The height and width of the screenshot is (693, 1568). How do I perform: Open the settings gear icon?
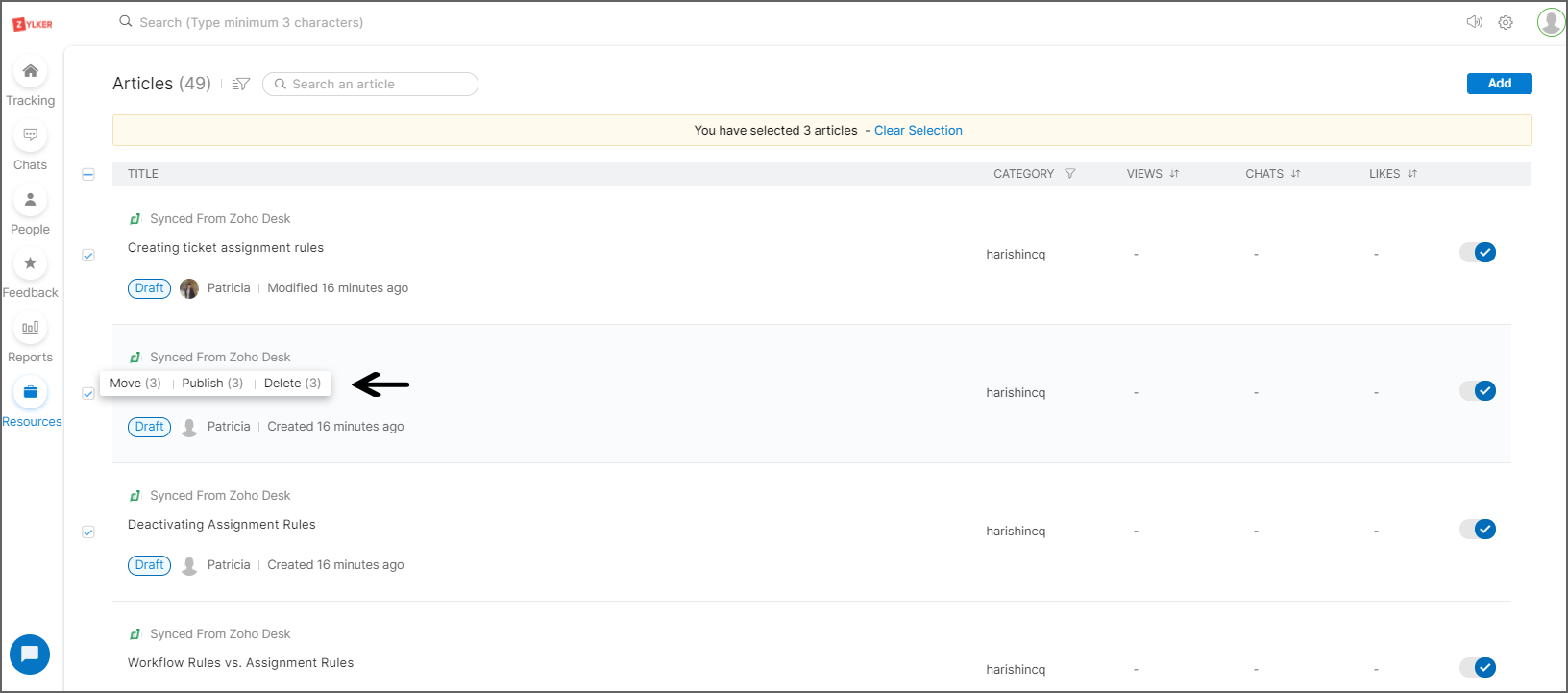1506,22
